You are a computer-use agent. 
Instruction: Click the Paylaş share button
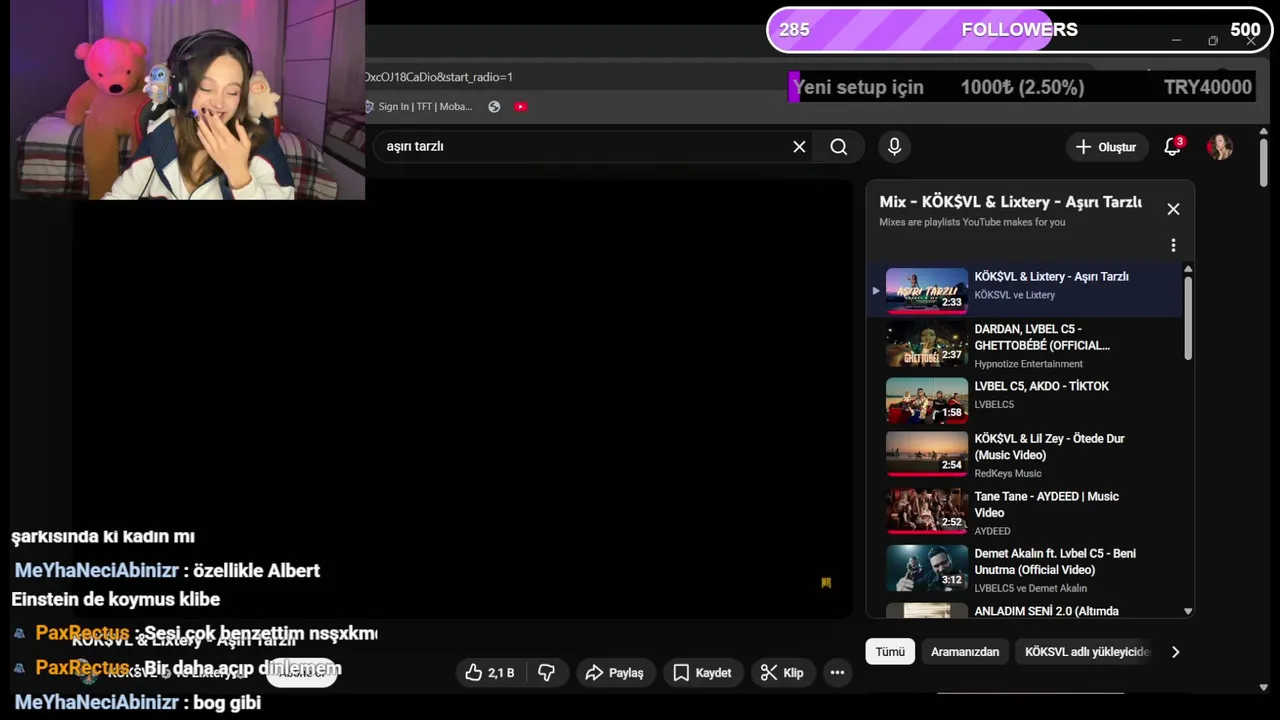(x=615, y=673)
